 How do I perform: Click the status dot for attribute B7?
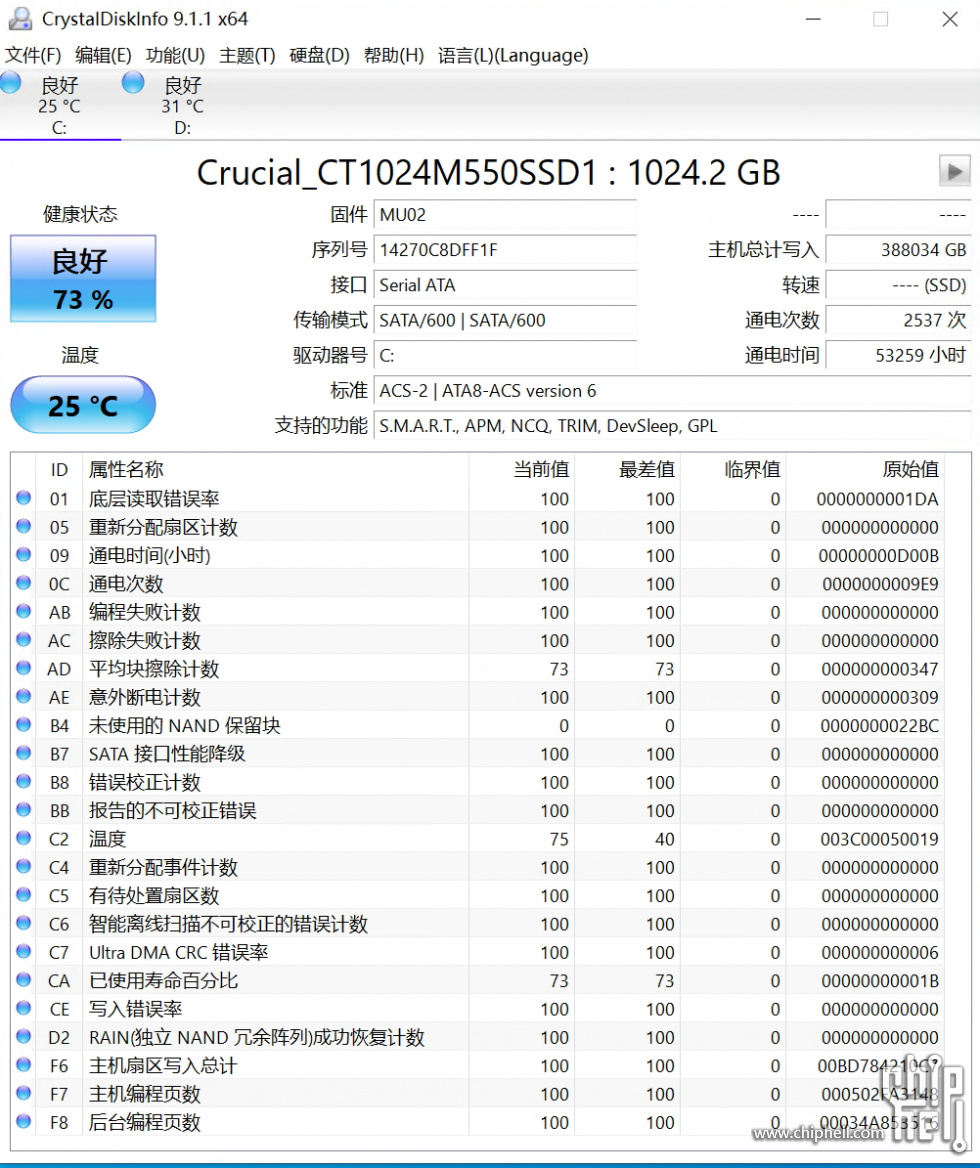click(x=24, y=752)
